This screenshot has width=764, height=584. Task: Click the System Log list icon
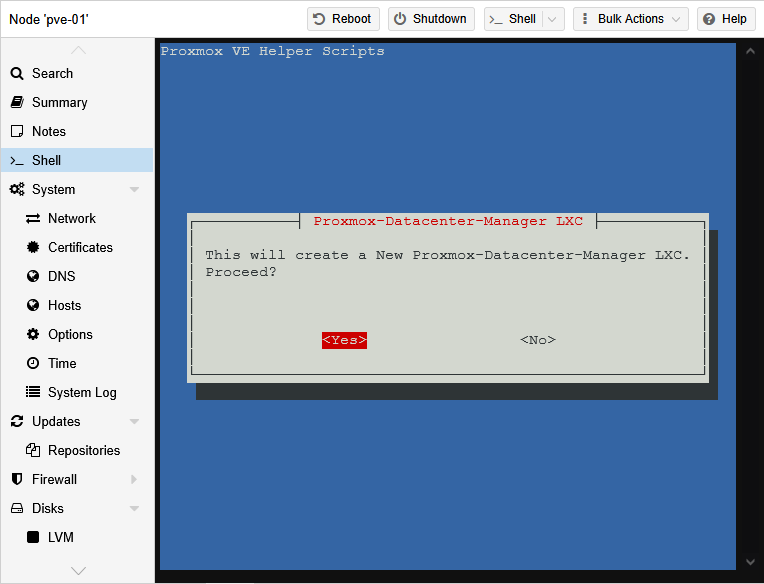[33, 392]
